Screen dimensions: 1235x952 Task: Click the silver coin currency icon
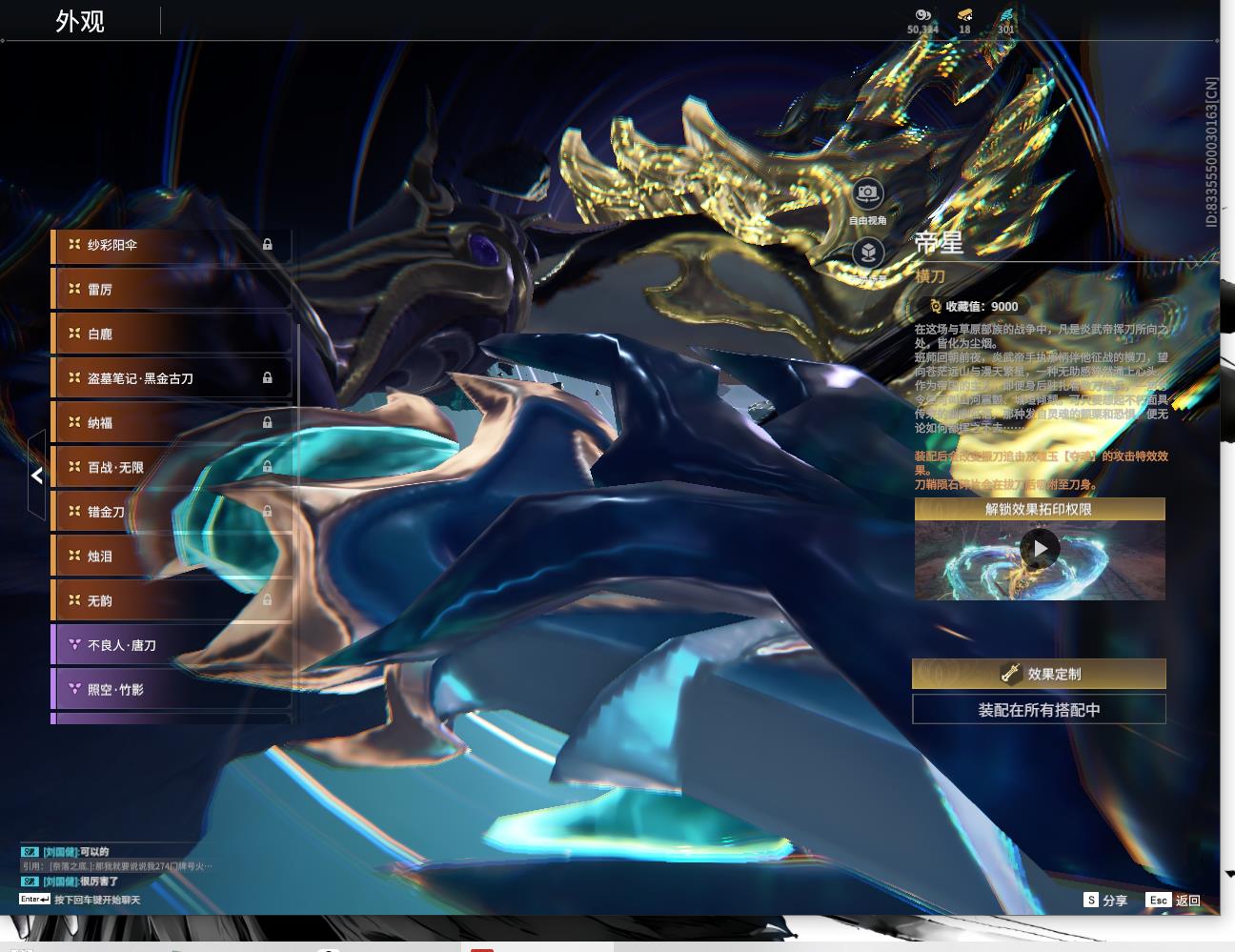pyautogui.click(x=922, y=15)
